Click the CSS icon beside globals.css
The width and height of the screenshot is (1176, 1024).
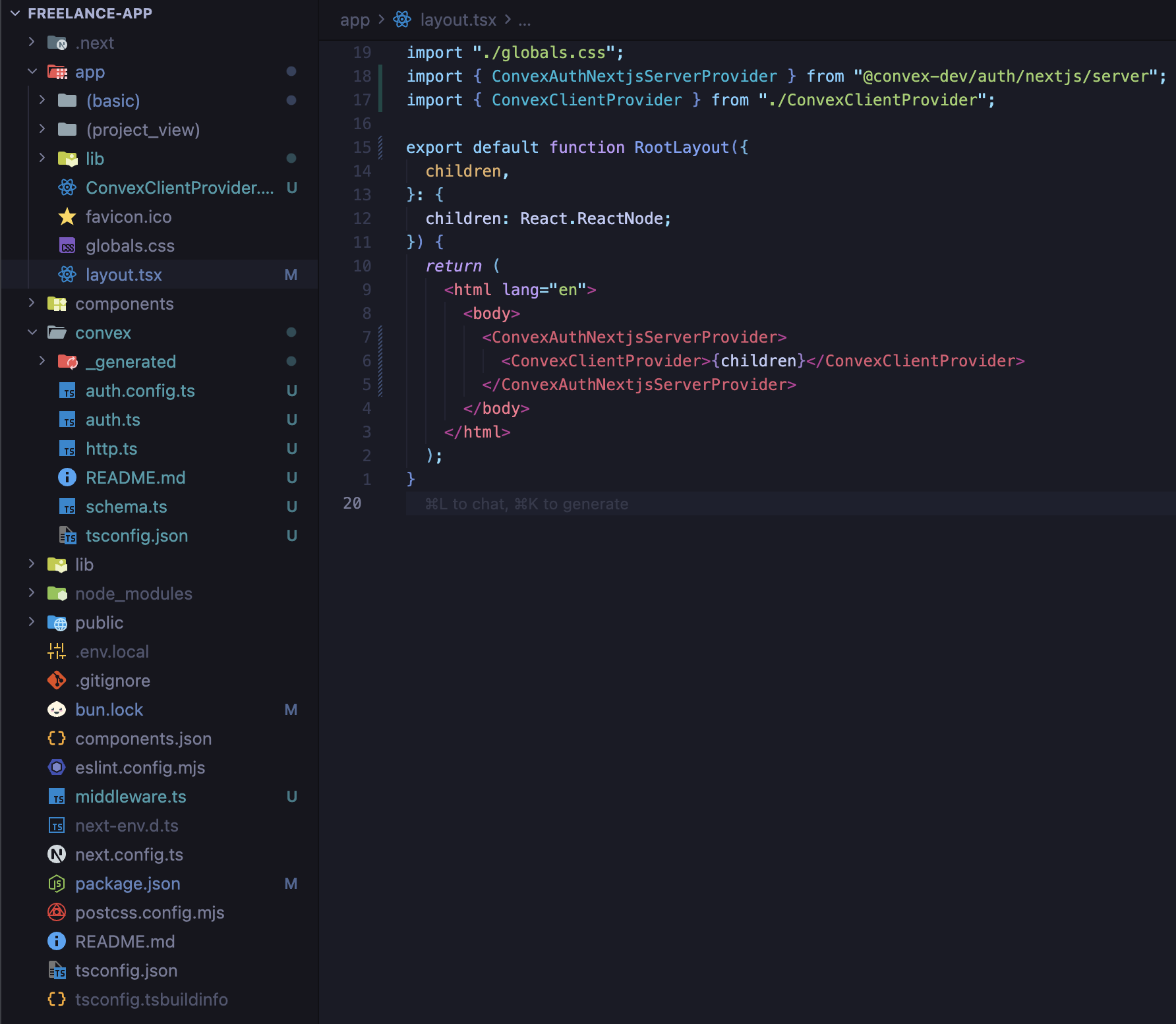[x=68, y=245]
